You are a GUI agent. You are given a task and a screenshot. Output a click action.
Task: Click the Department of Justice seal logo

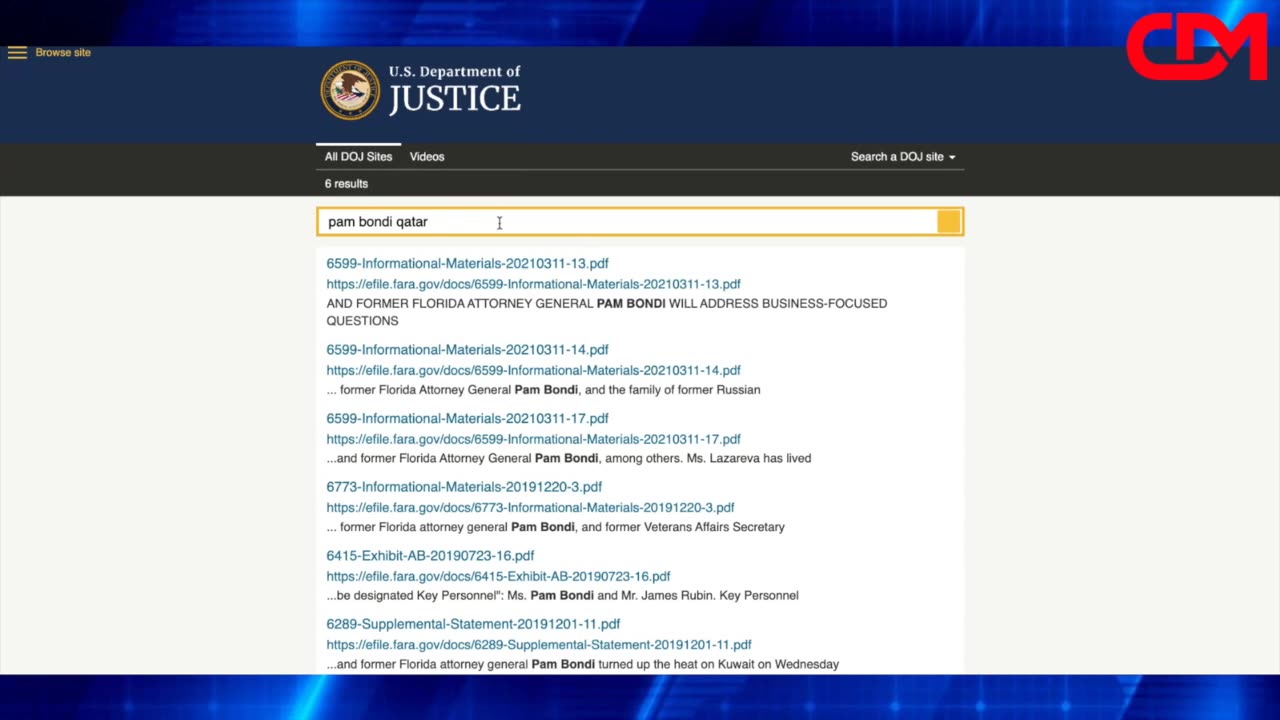350,90
